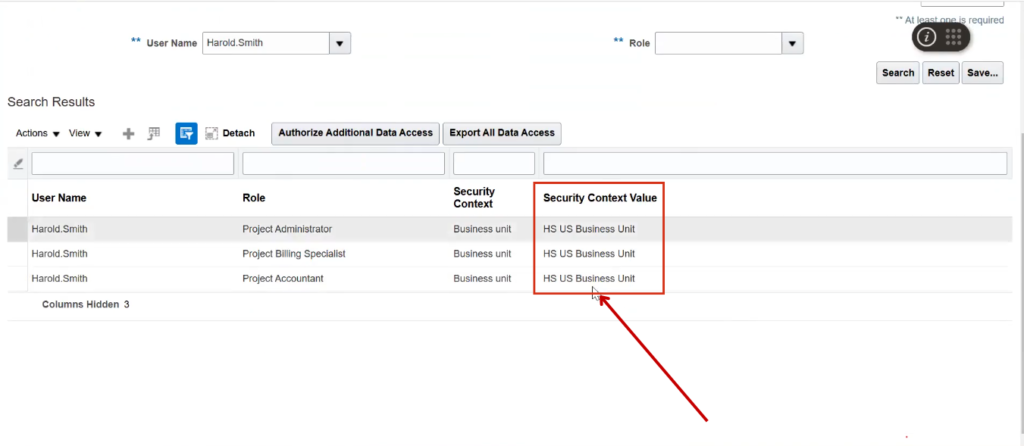Select the Project Billing Specialist row
This screenshot has height=446, width=1024.
click(x=294, y=254)
